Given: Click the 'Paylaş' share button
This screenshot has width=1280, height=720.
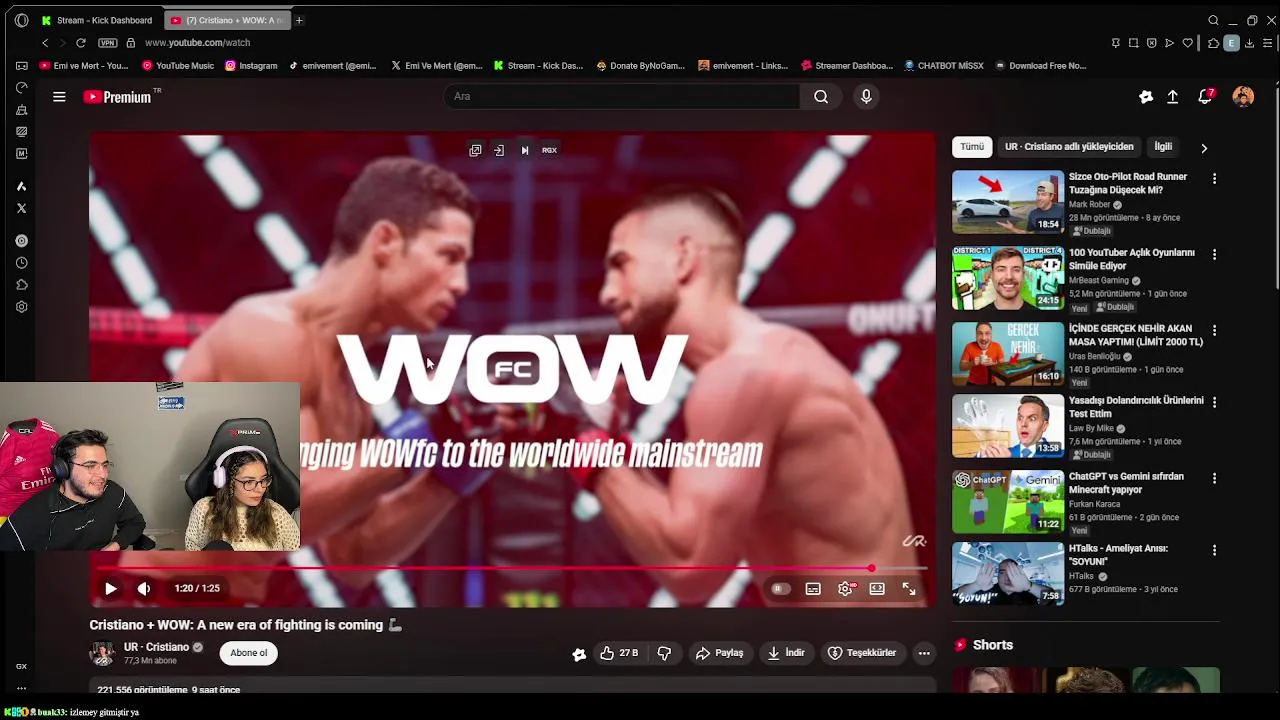Looking at the screenshot, I should click(720, 653).
